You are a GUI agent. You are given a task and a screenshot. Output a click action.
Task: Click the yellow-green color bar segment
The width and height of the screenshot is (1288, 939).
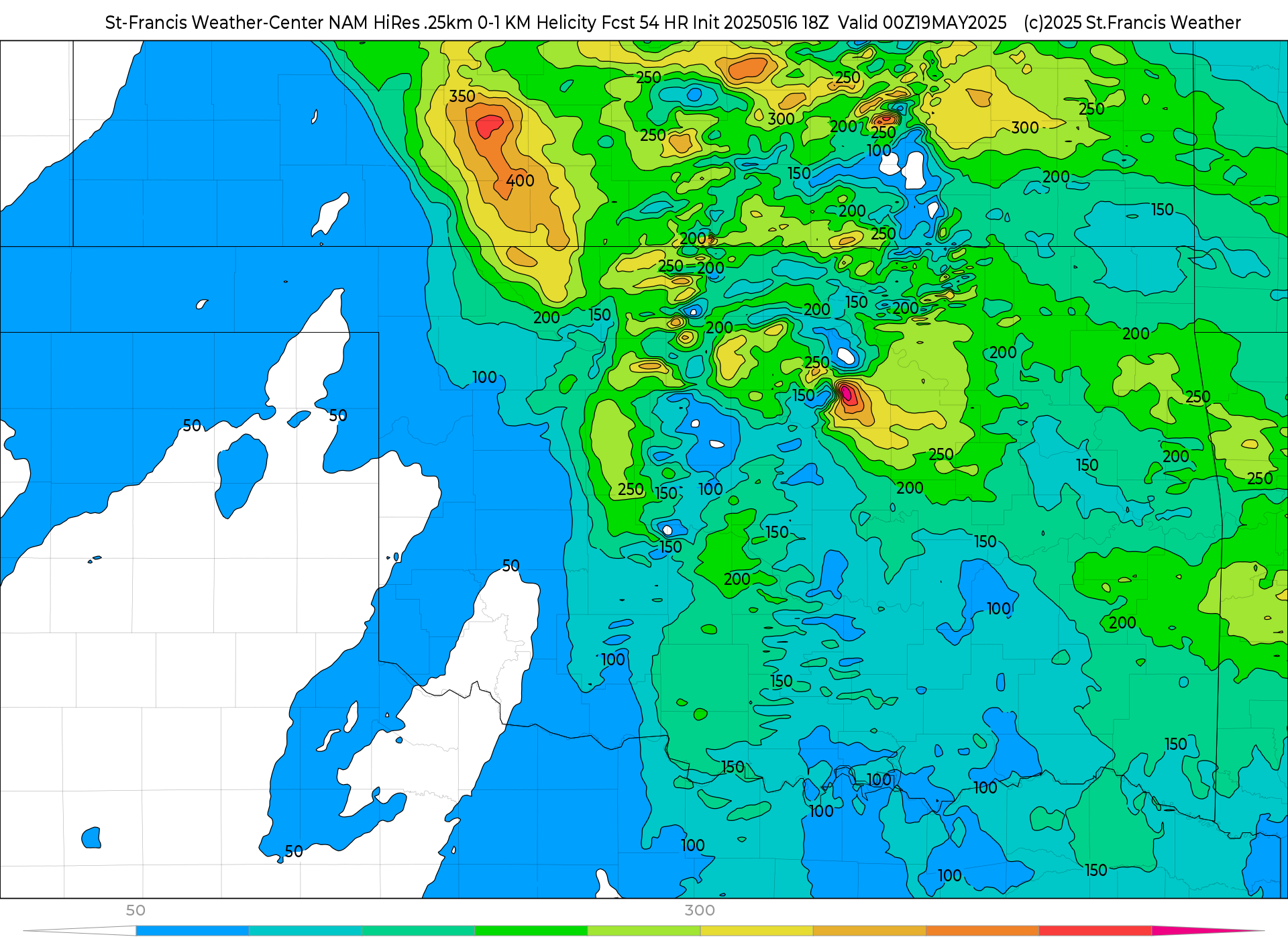(x=644, y=931)
